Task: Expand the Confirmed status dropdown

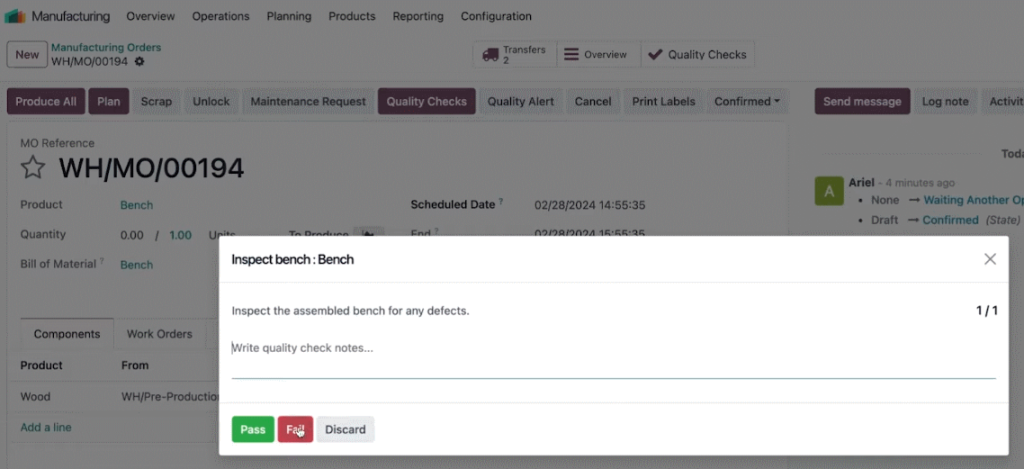Action: tap(747, 101)
